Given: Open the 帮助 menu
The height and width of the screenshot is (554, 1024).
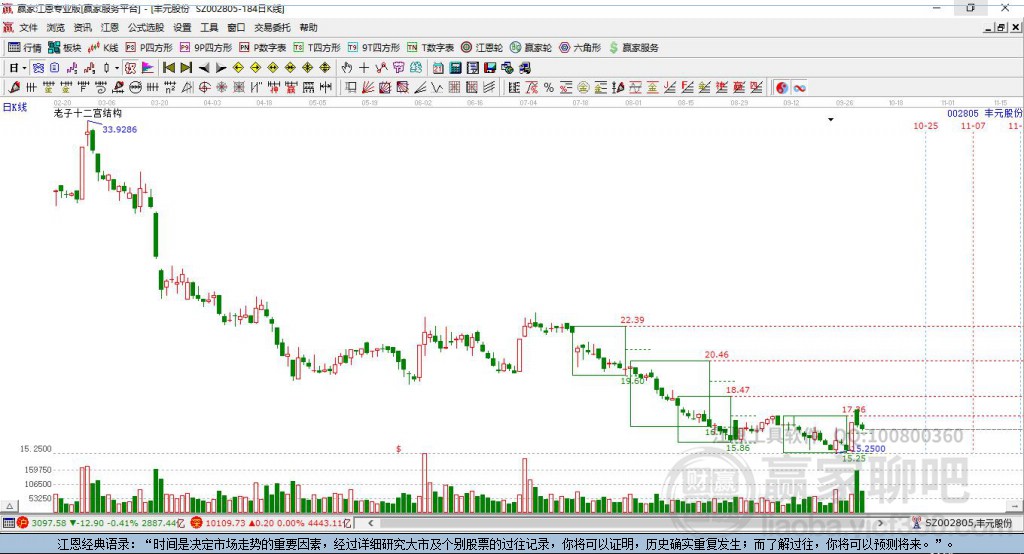Looking at the screenshot, I should tap(308, 27).
